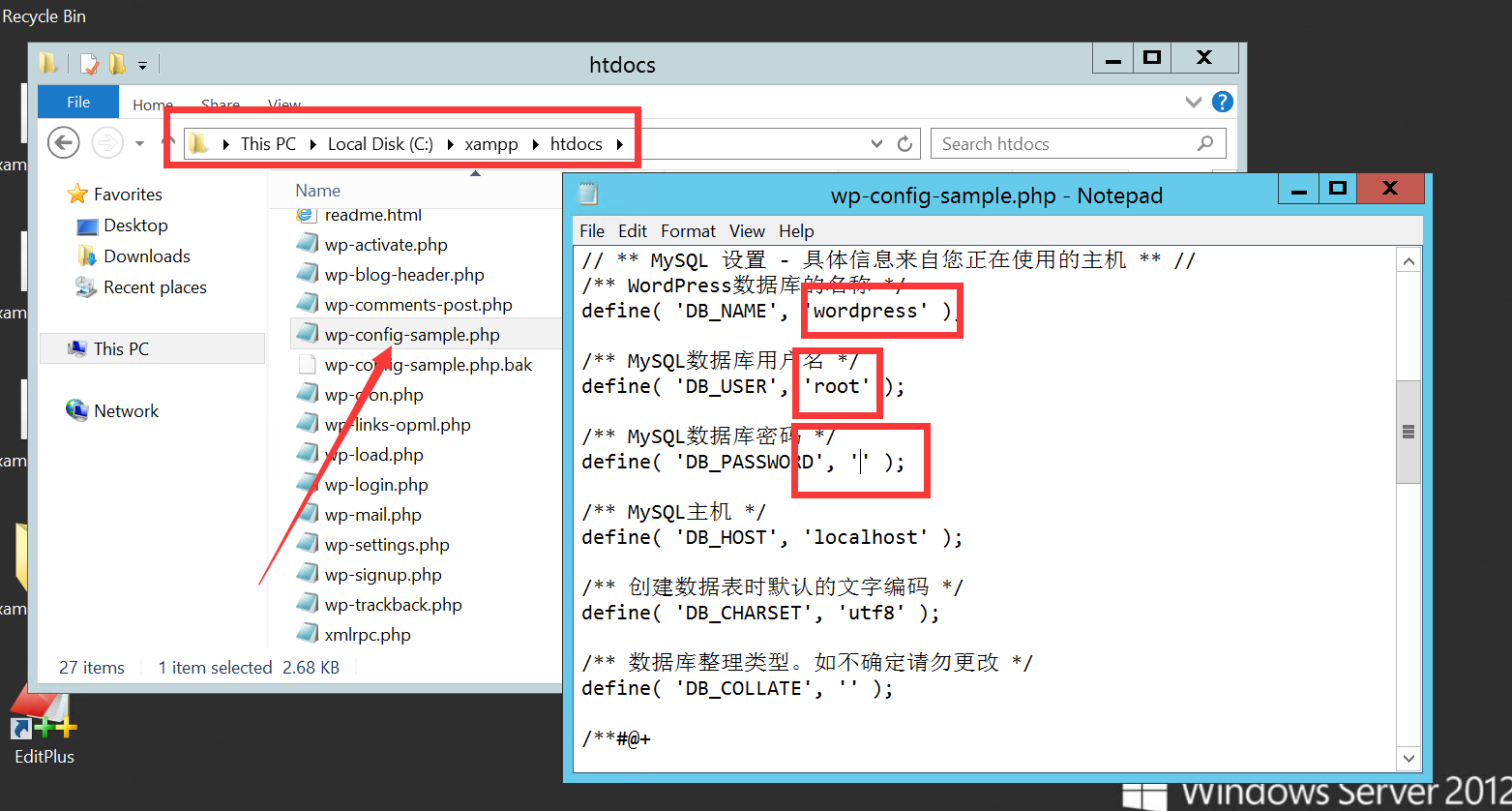Select 'This PC' in address breadcrumb
1512x811 pixels.
click(268, 144)
